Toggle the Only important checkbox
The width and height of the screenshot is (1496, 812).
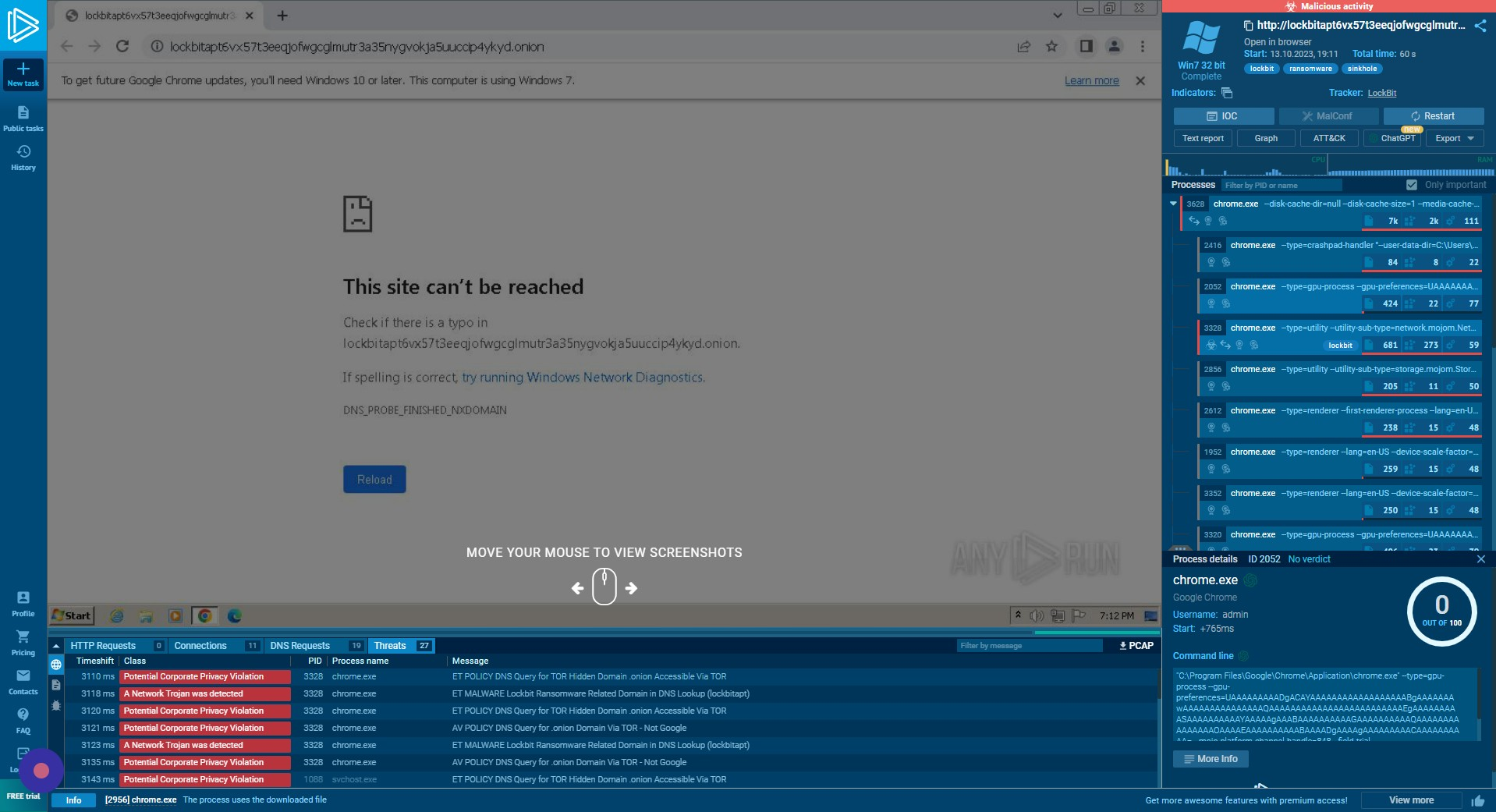pyautogui.click(x=1411, y=185)
